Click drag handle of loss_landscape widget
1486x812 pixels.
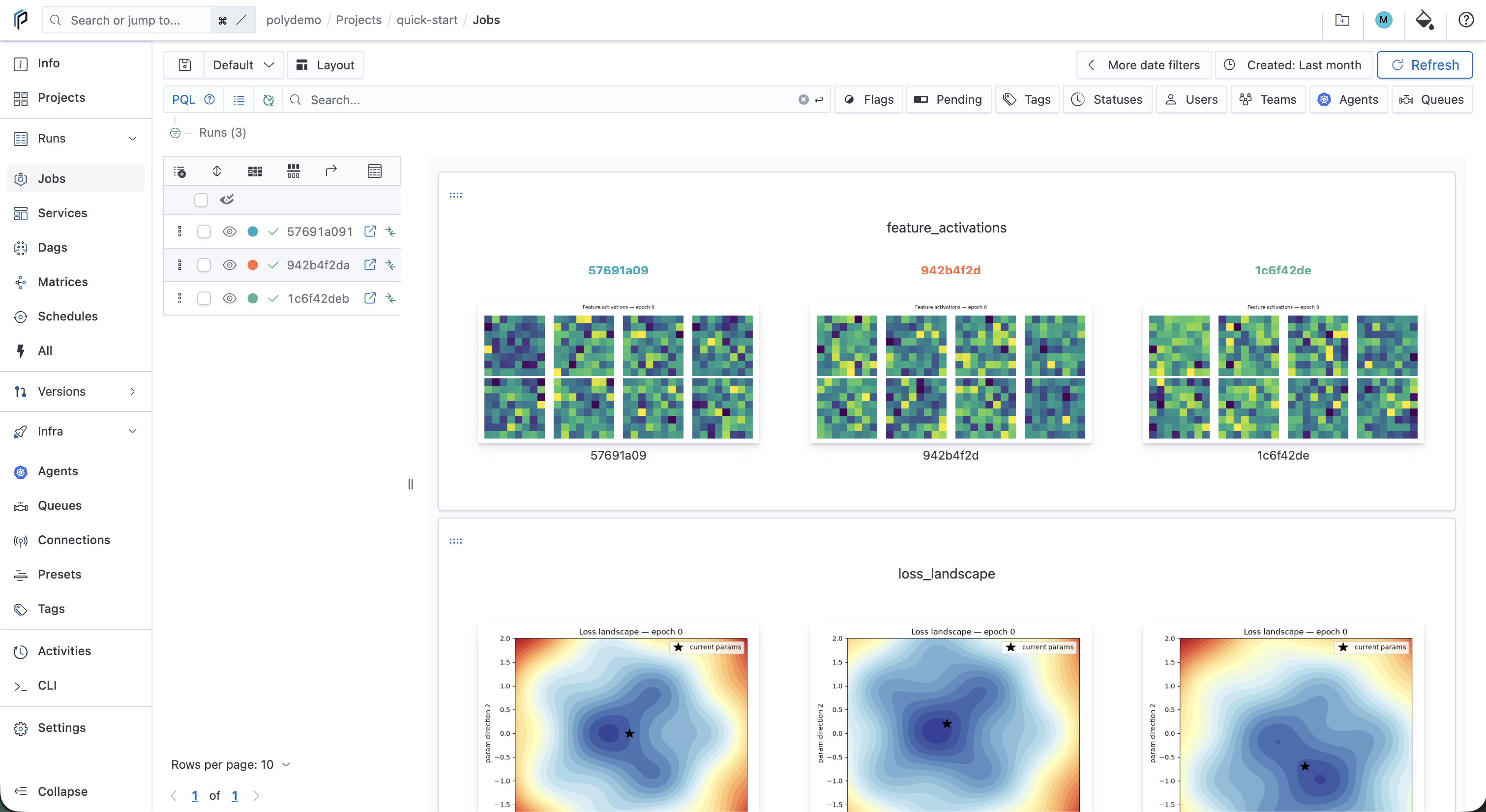point(456,542)
